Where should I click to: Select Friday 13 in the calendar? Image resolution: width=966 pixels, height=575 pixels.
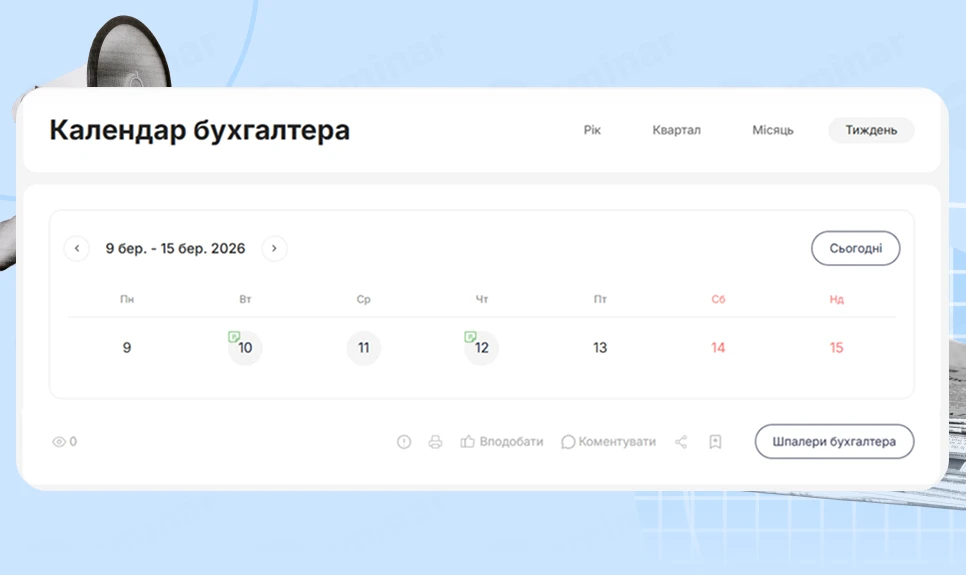(600, 348)
